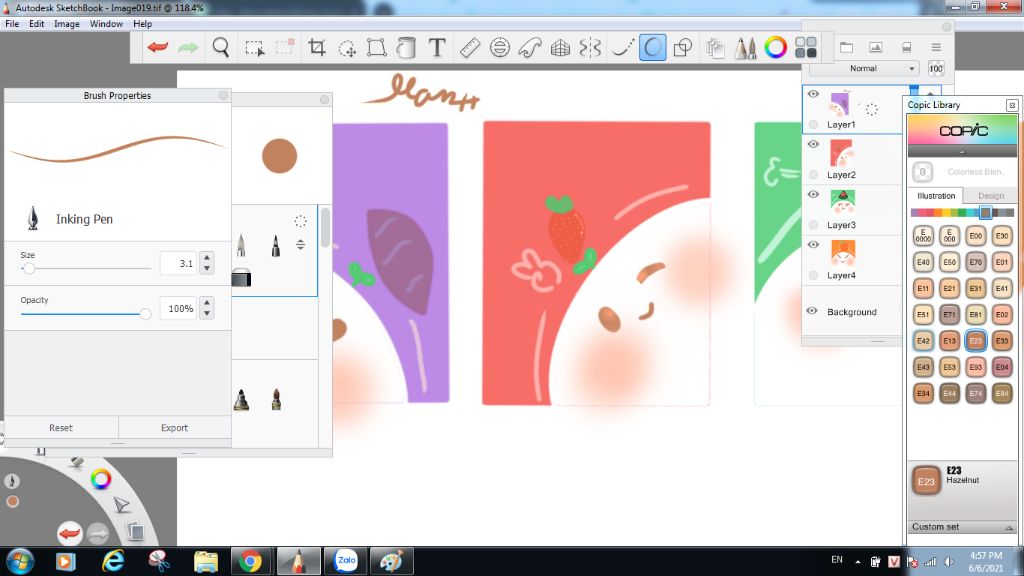Select the Text tool

click(x=437, y=47)
